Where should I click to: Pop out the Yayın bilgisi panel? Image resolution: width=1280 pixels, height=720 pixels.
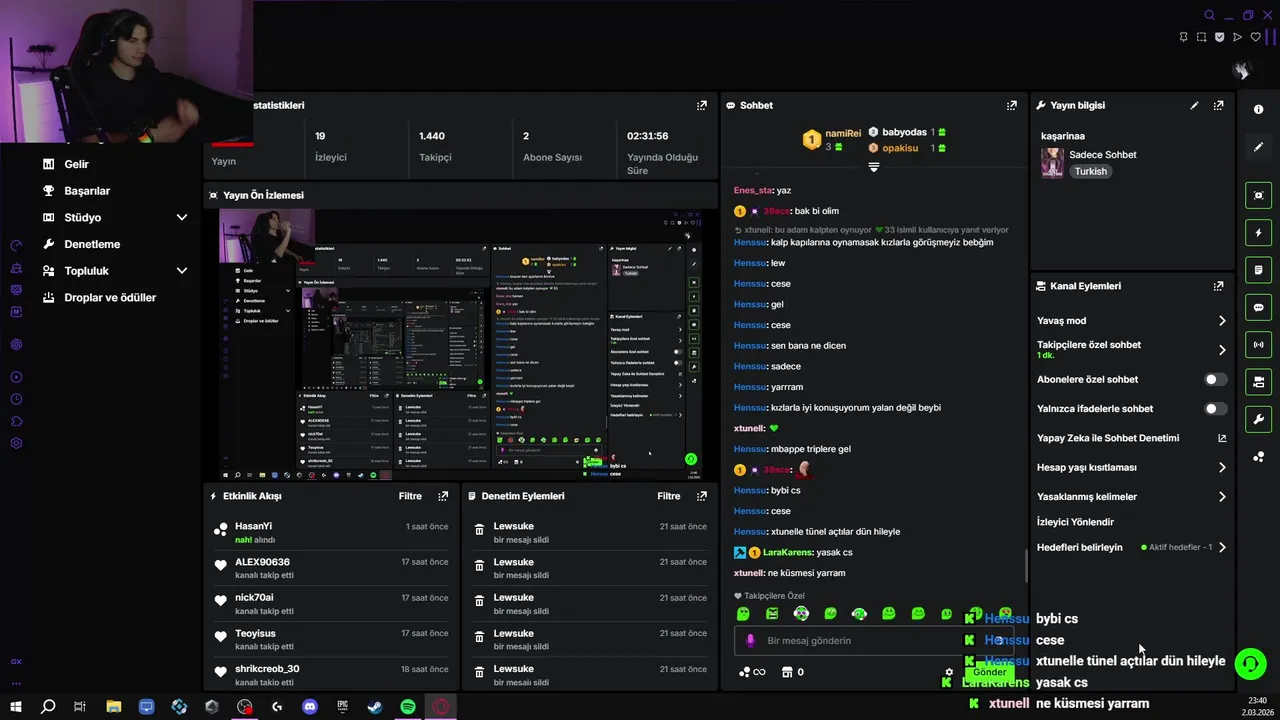click(x=1218, y=105)
